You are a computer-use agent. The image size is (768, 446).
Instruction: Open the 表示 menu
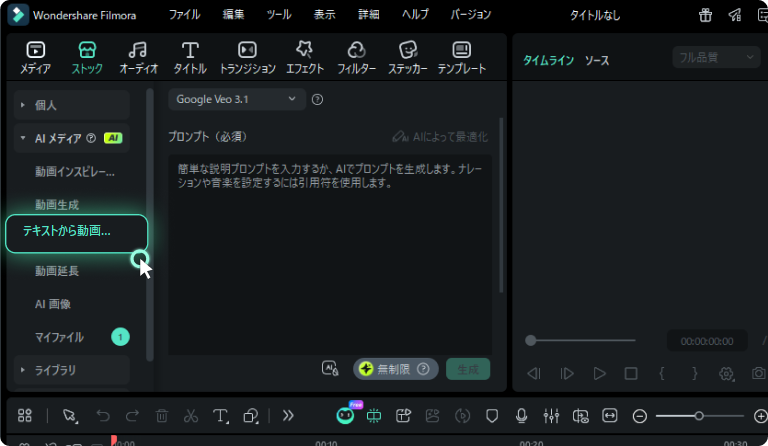coord(324,15)
